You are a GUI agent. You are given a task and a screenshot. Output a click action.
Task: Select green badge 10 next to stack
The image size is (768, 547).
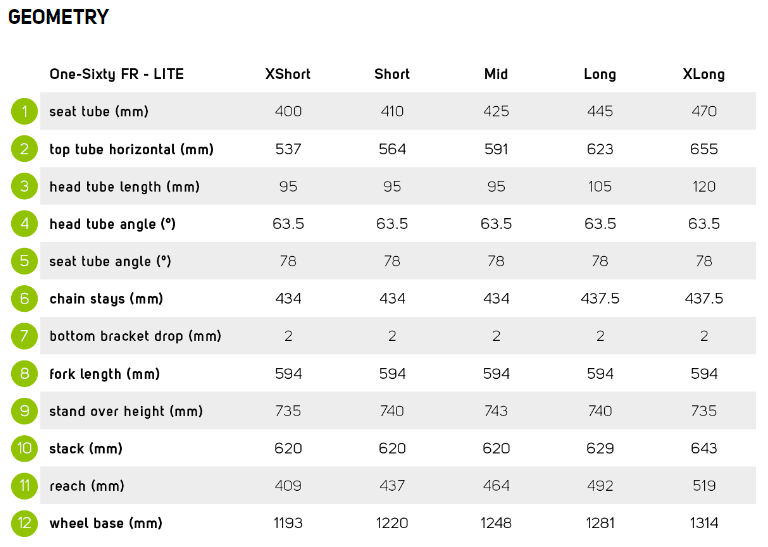click(24, 448)
